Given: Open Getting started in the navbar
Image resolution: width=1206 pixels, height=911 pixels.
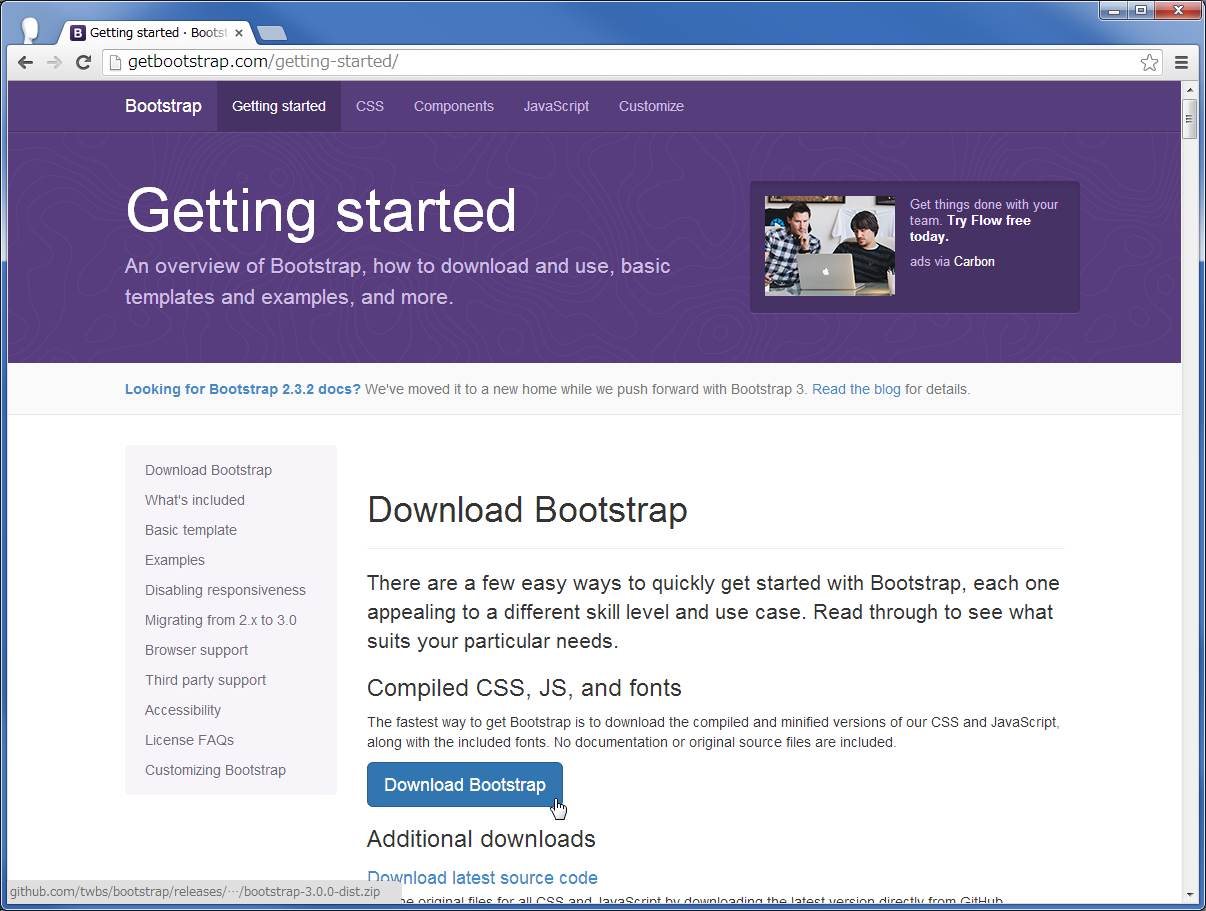Looking at the screenshot, I should point(279,106).
